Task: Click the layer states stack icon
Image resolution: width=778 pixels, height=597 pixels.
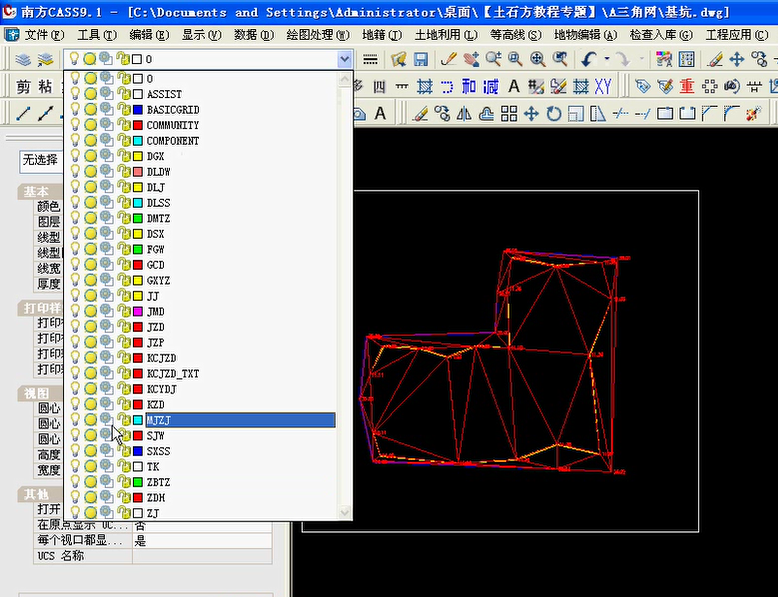Action: pos(45,60)
